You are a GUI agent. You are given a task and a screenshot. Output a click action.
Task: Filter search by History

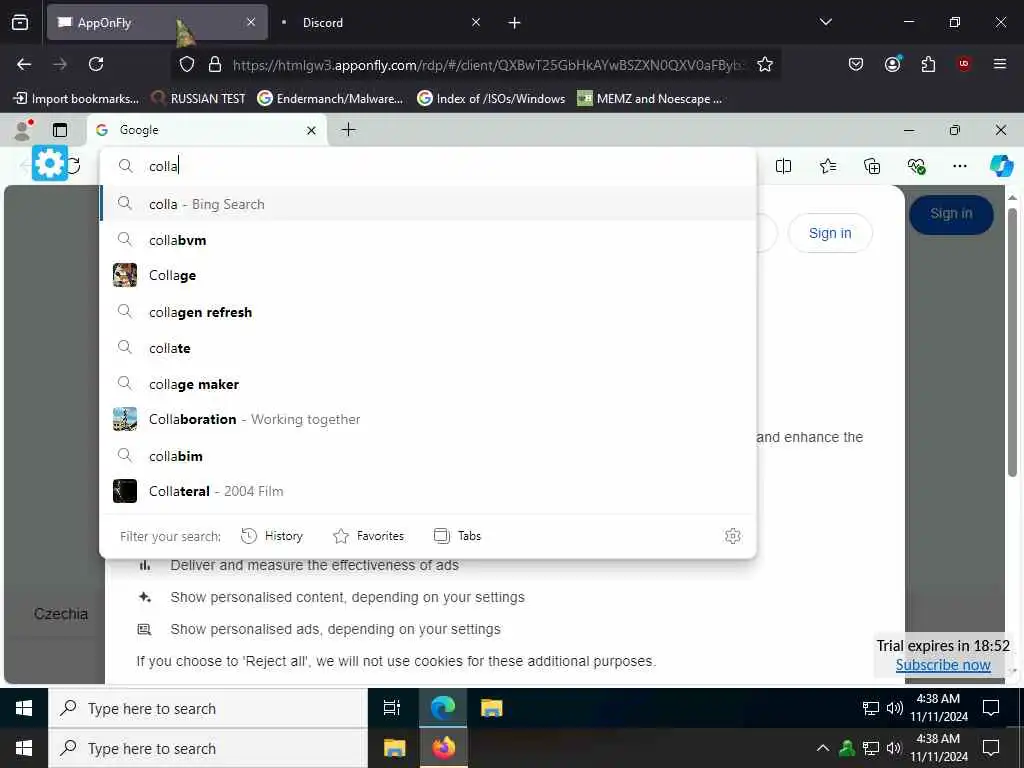click(272, 536)
